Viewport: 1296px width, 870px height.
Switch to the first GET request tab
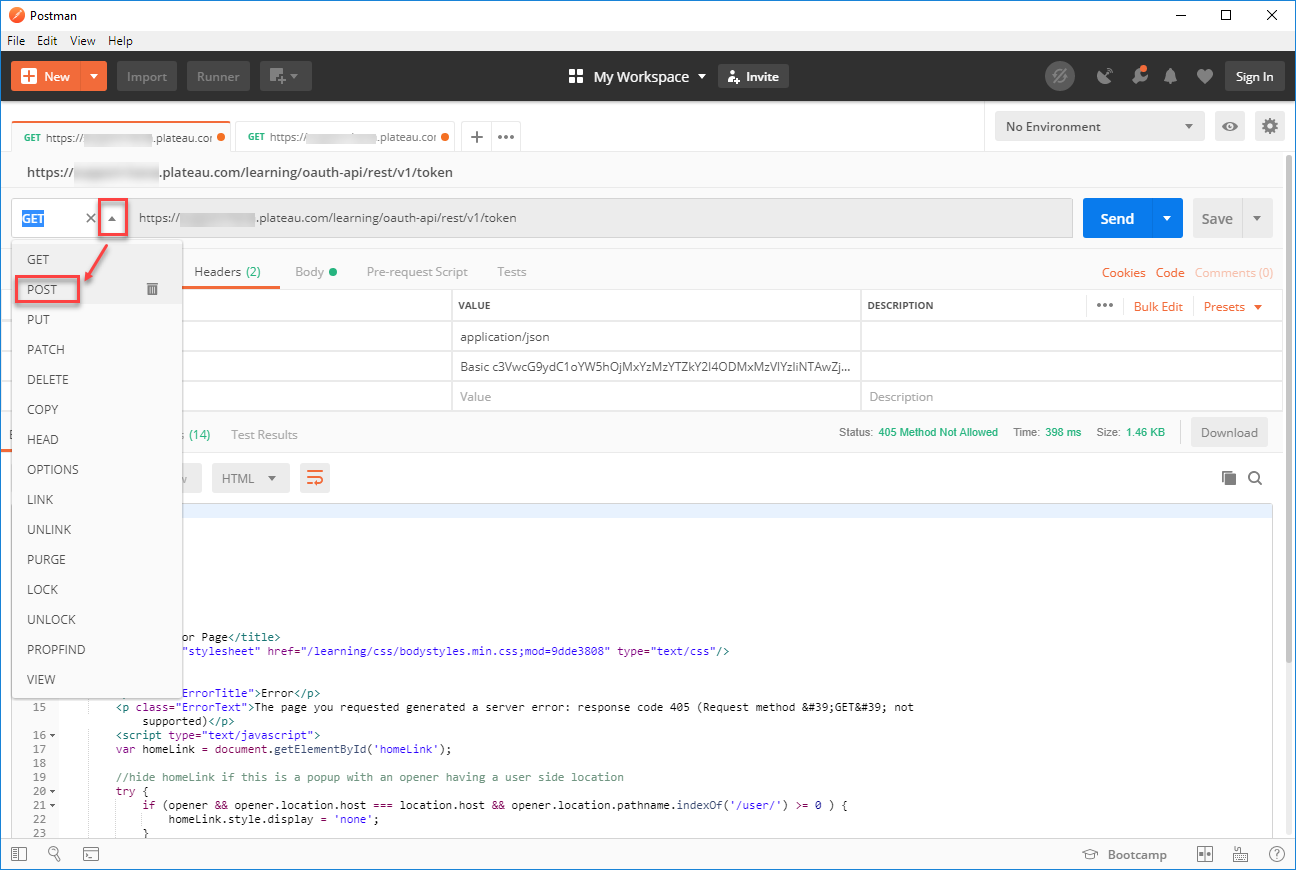point(122,137)
